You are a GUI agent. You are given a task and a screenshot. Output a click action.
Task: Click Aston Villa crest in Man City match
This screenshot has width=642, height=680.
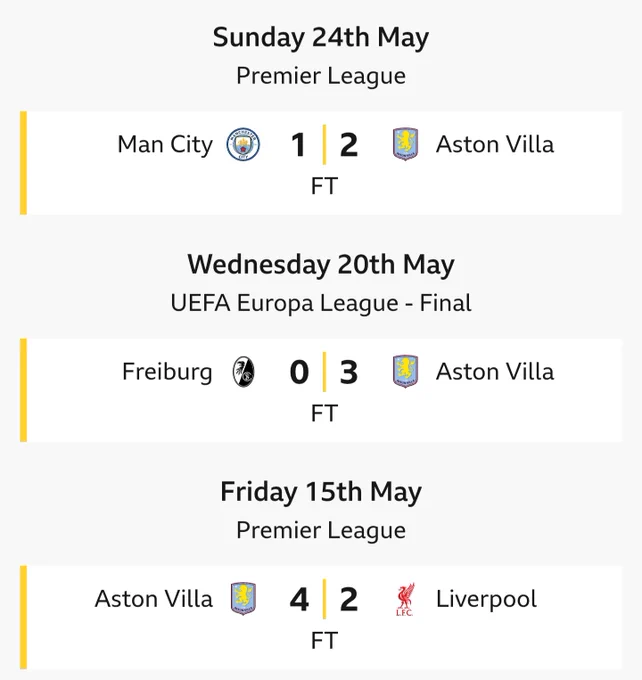point(405,144)
